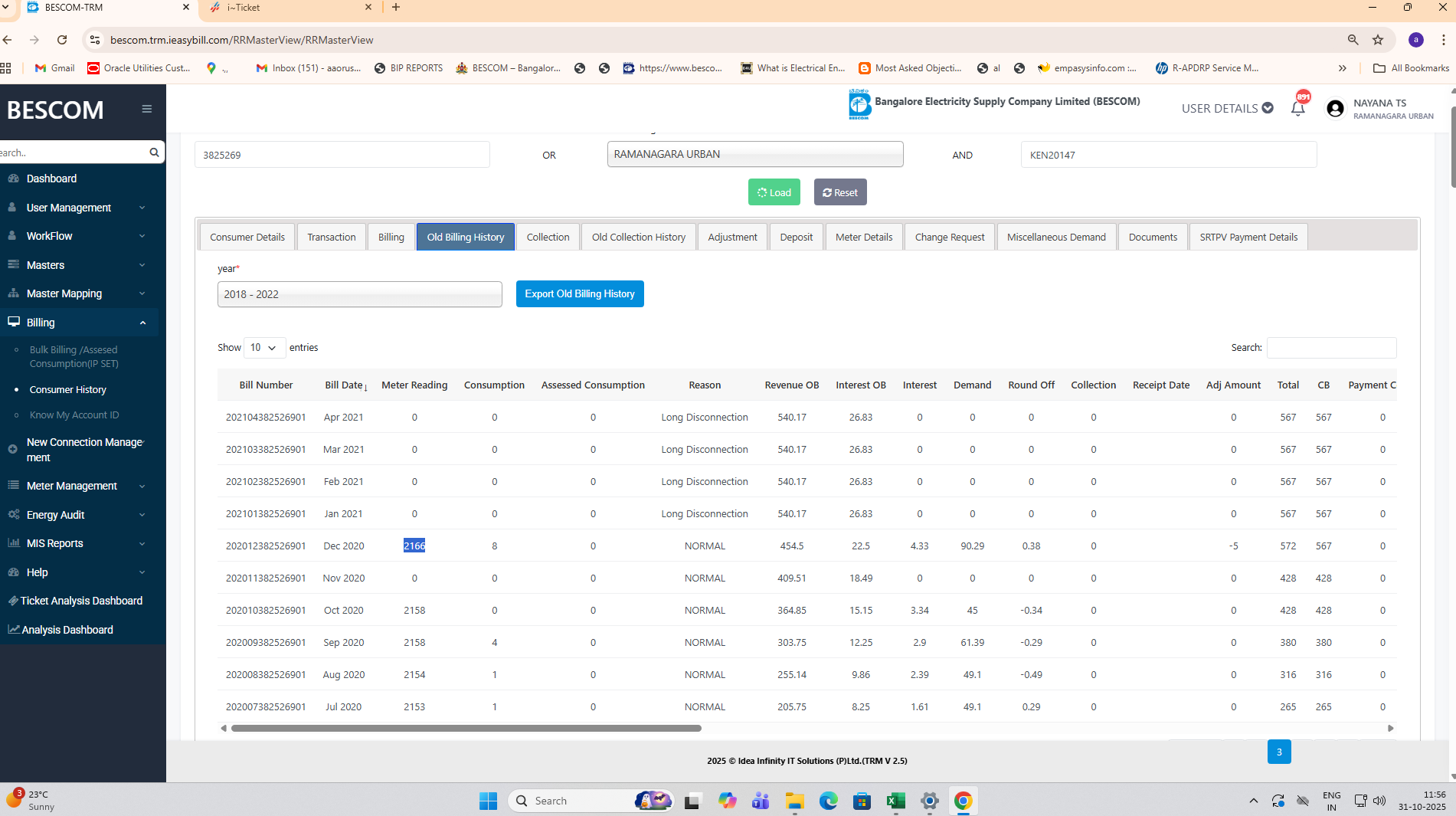The width and height of the screenshot is (1456, 816).
Task: Click the Export Old Billing History button
Action: click(x=579, y=294)
